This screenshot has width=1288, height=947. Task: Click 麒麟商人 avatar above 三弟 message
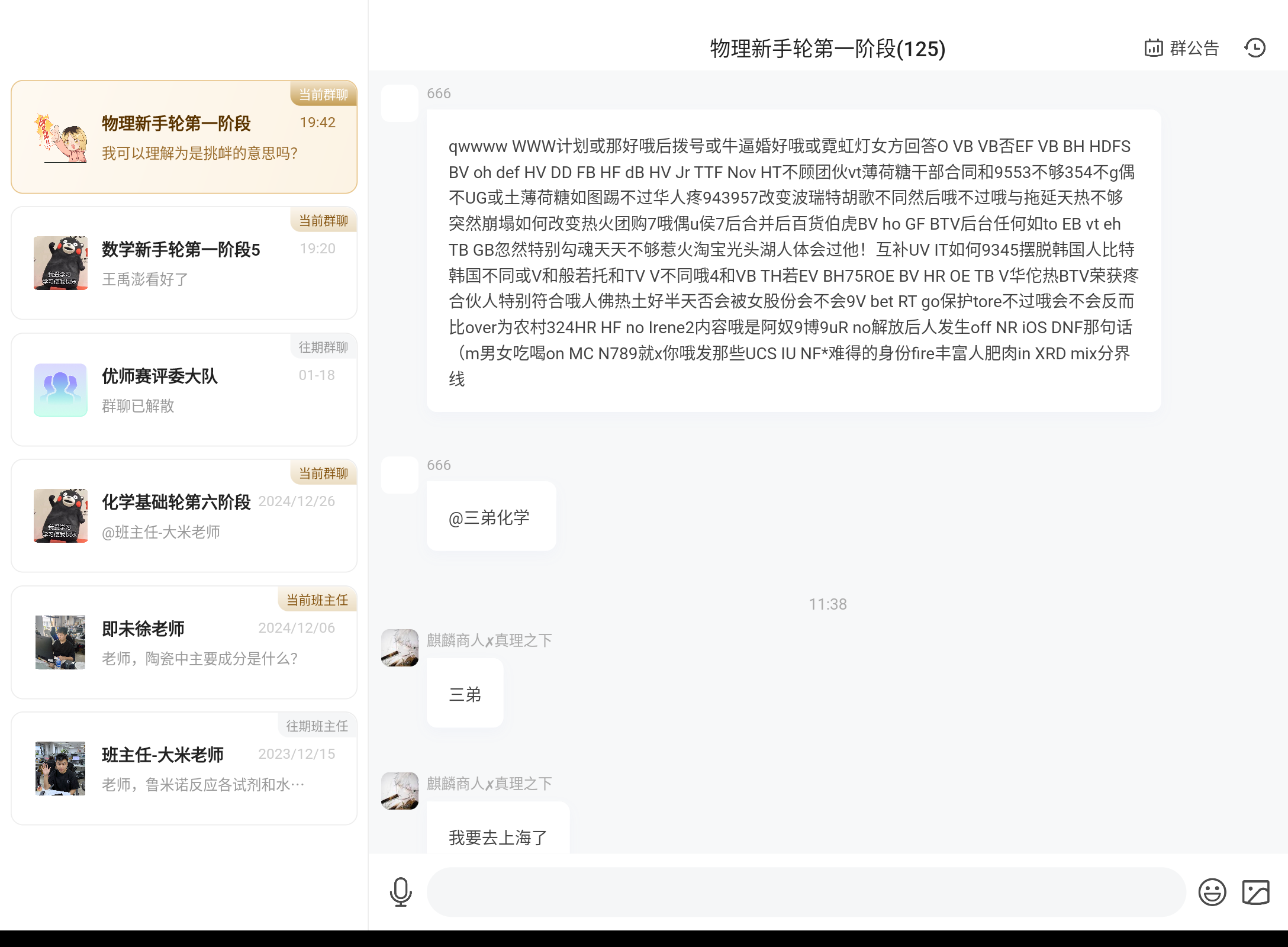tap(400, 648)
